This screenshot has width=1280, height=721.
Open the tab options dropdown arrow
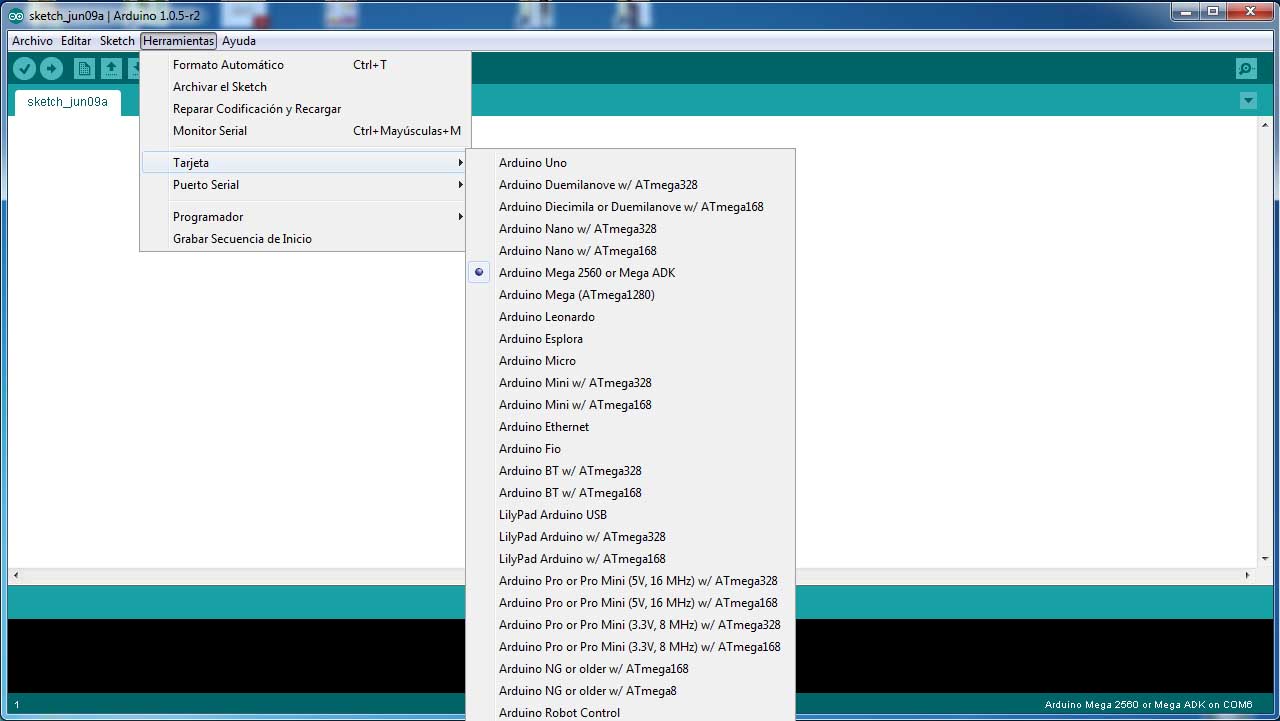[1248, 100]
